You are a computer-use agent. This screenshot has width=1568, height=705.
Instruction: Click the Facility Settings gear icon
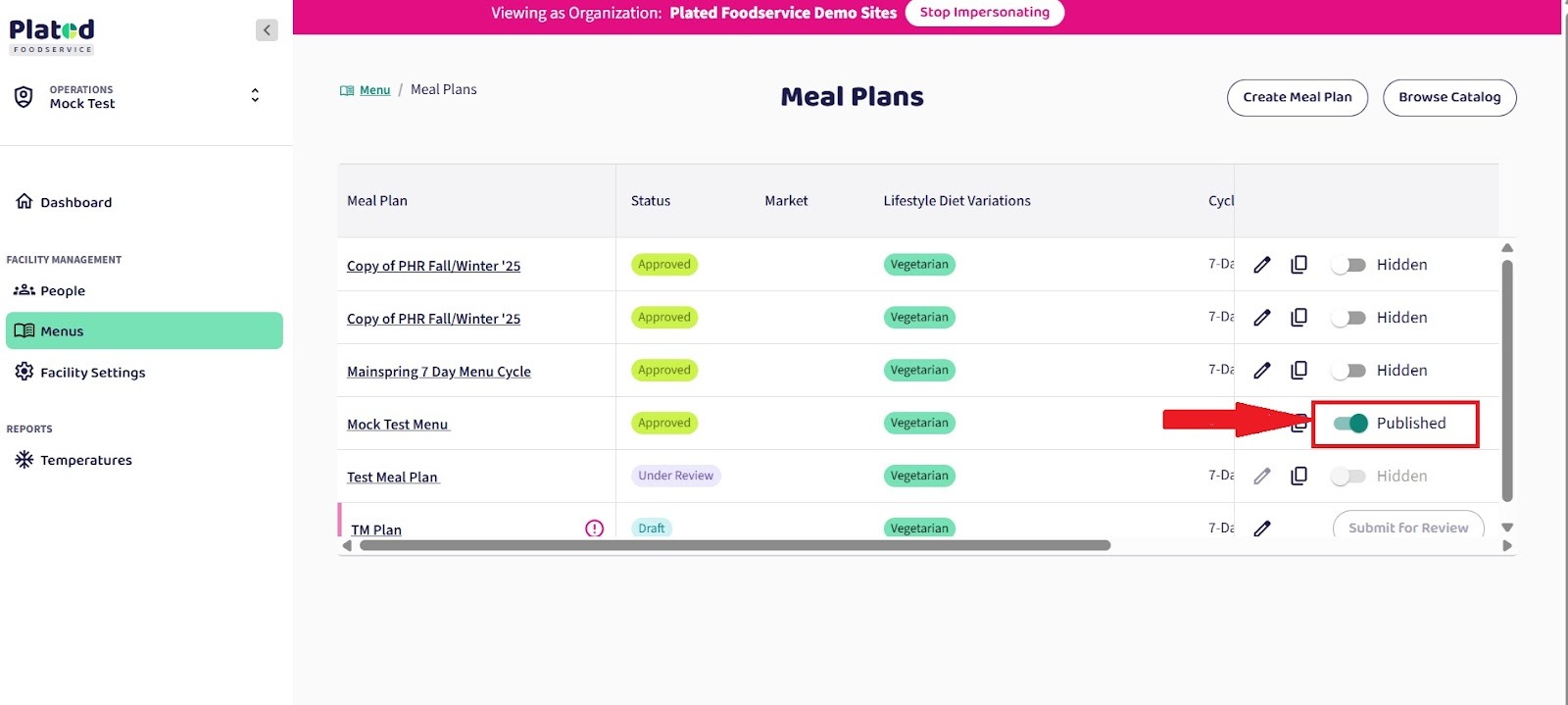(x=24, y=372)
